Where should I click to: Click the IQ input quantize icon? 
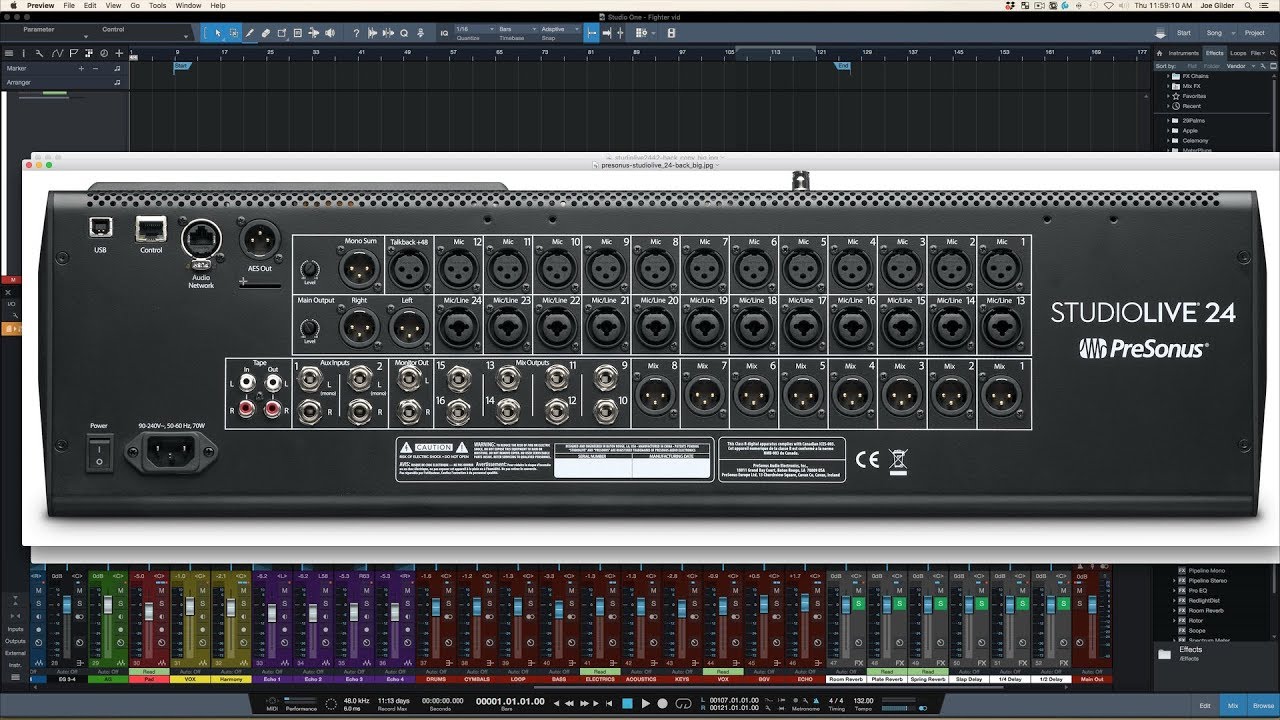click(444, 33)
